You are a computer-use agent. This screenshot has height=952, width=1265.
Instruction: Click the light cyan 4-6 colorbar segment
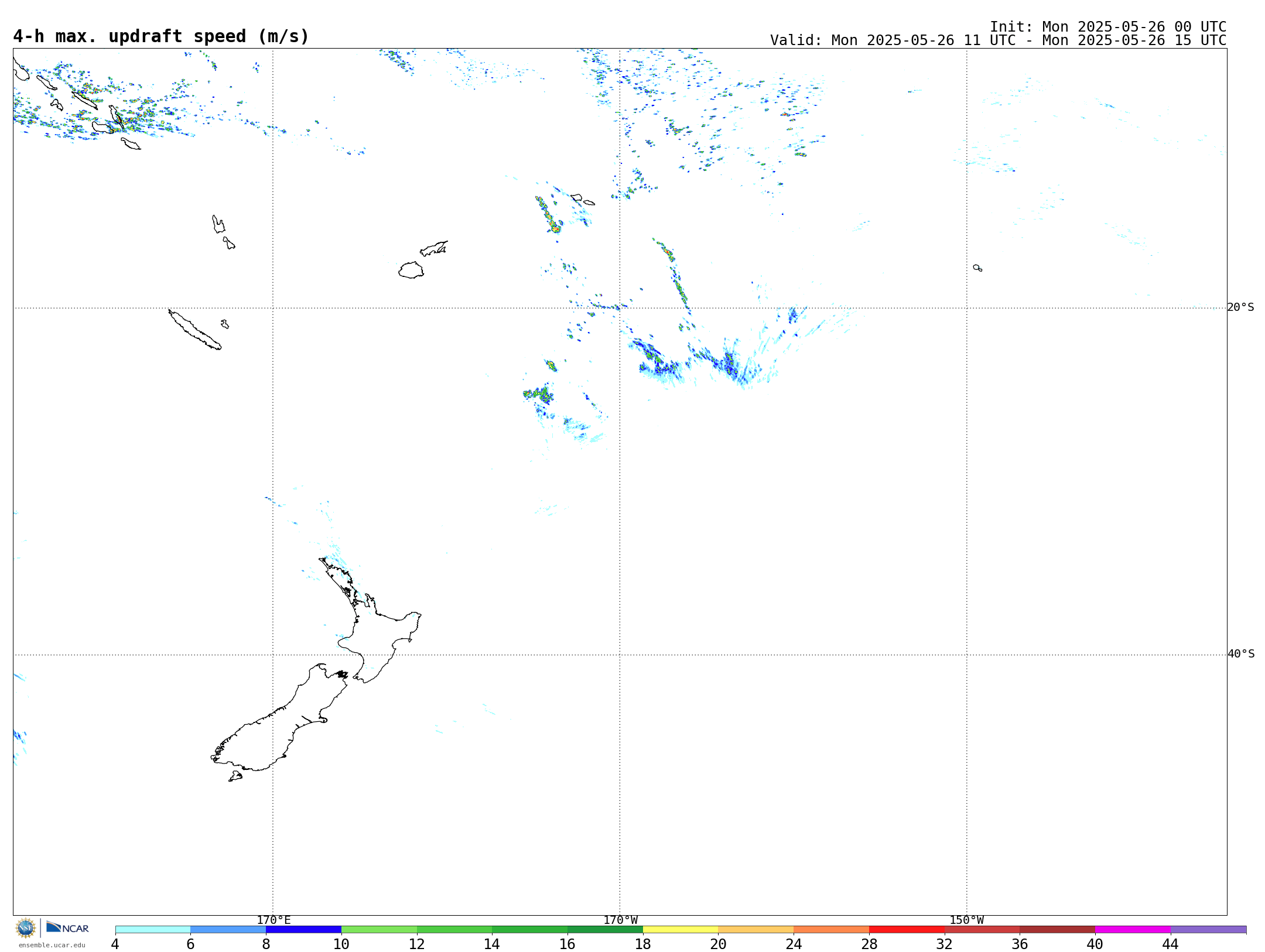(x=153, y=930)
